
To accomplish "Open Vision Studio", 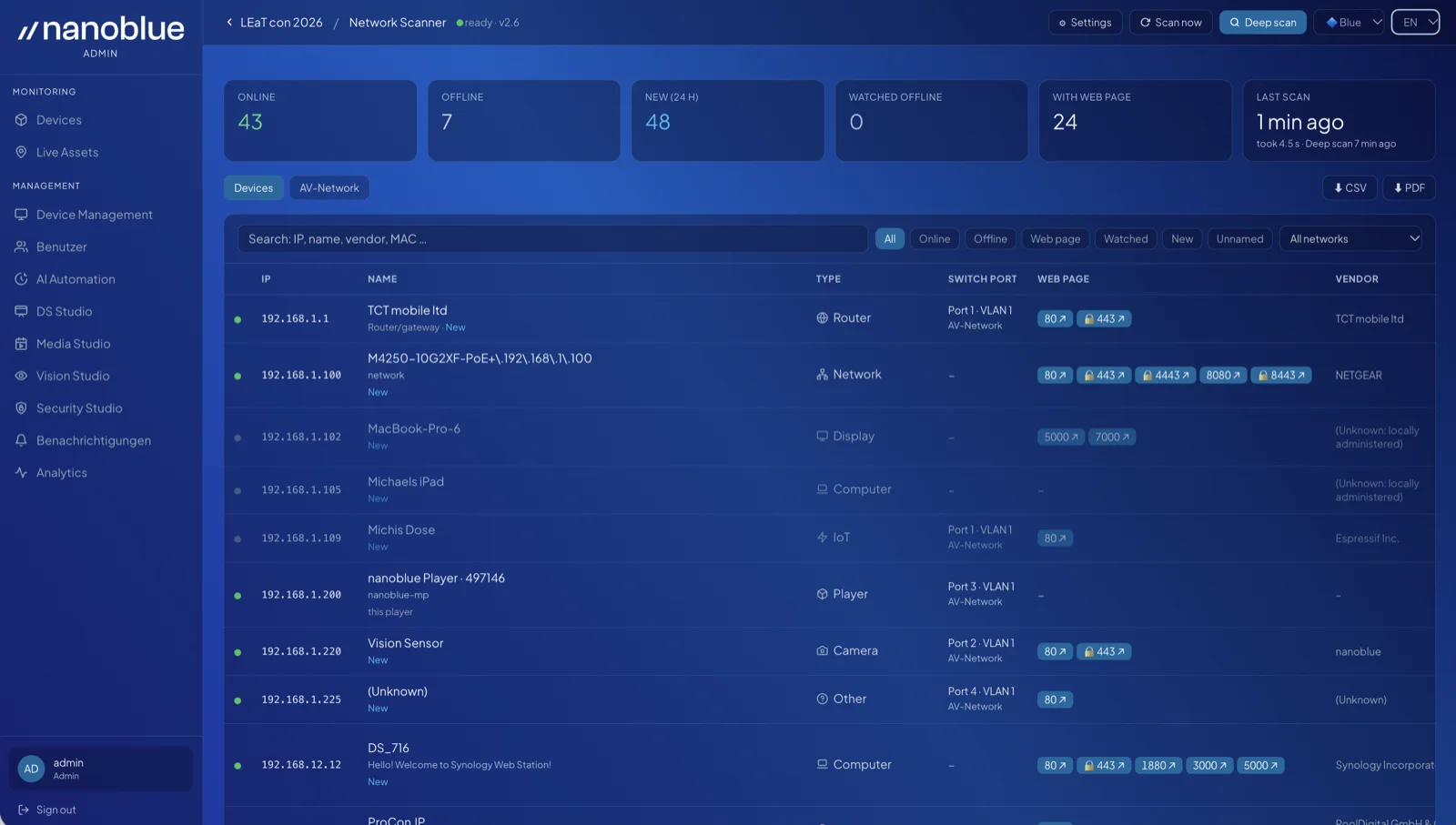I will 73,376.
